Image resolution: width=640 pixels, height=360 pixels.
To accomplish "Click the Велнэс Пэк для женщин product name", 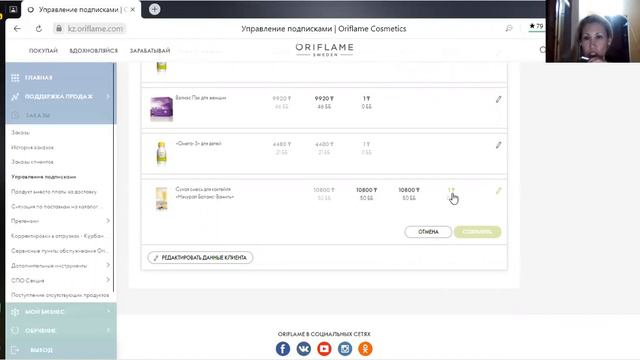I will 201,98.
